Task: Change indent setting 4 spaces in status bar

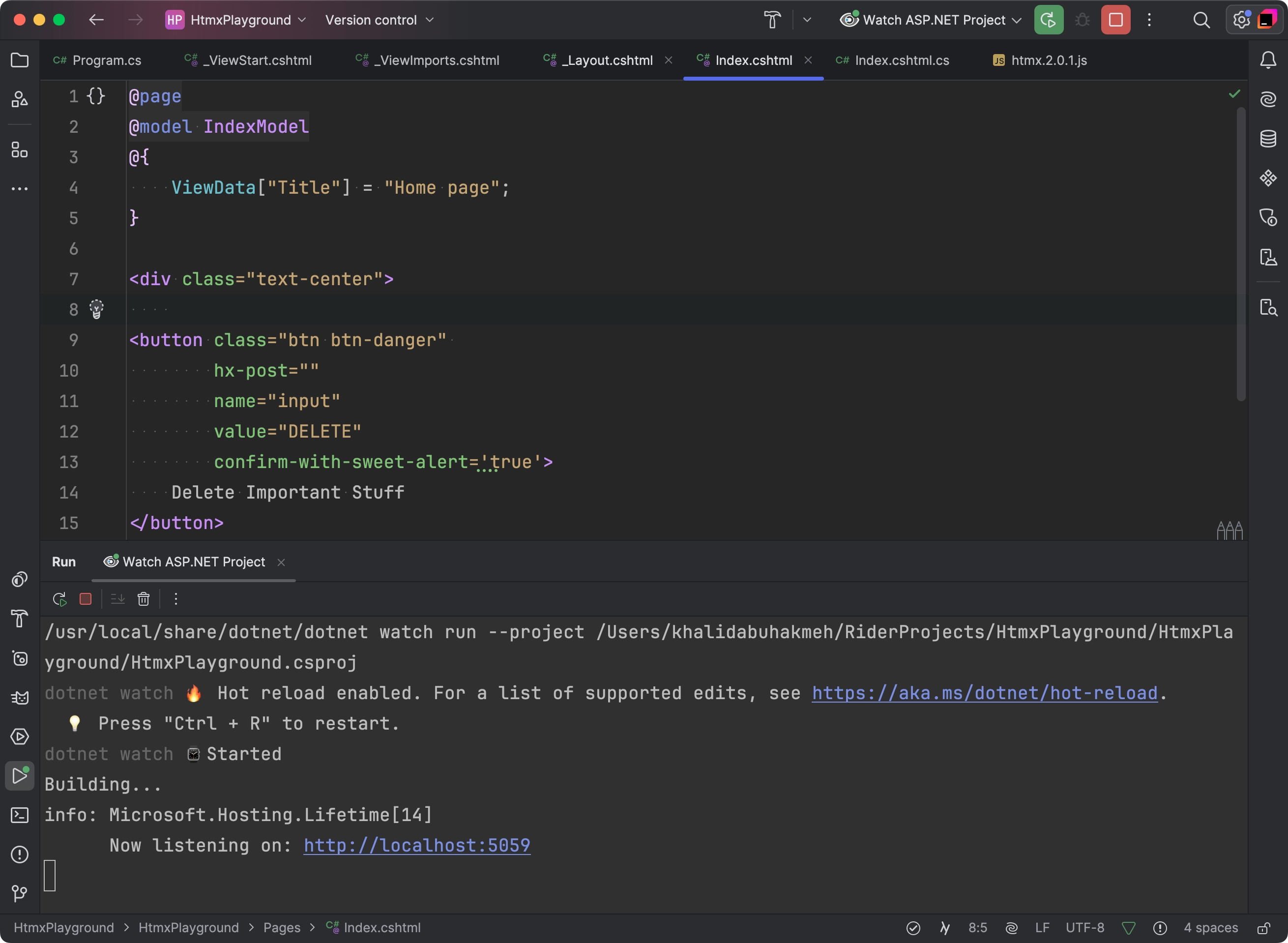Action: click(1210, 928)
